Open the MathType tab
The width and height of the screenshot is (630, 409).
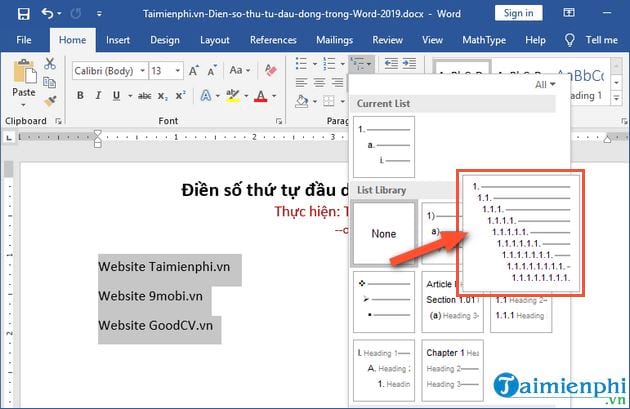click(484, 40)
